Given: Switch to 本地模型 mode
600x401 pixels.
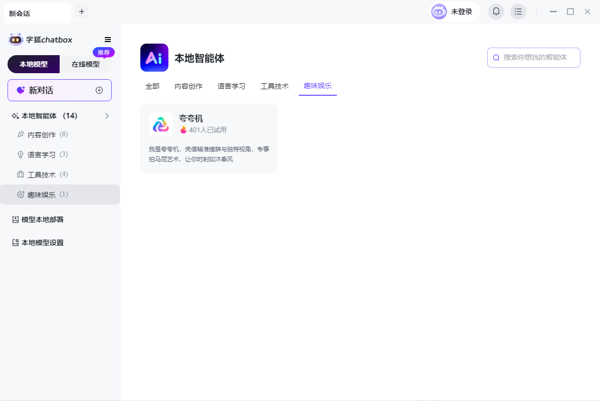Looking at the screenshot, I should click(34, 64).
